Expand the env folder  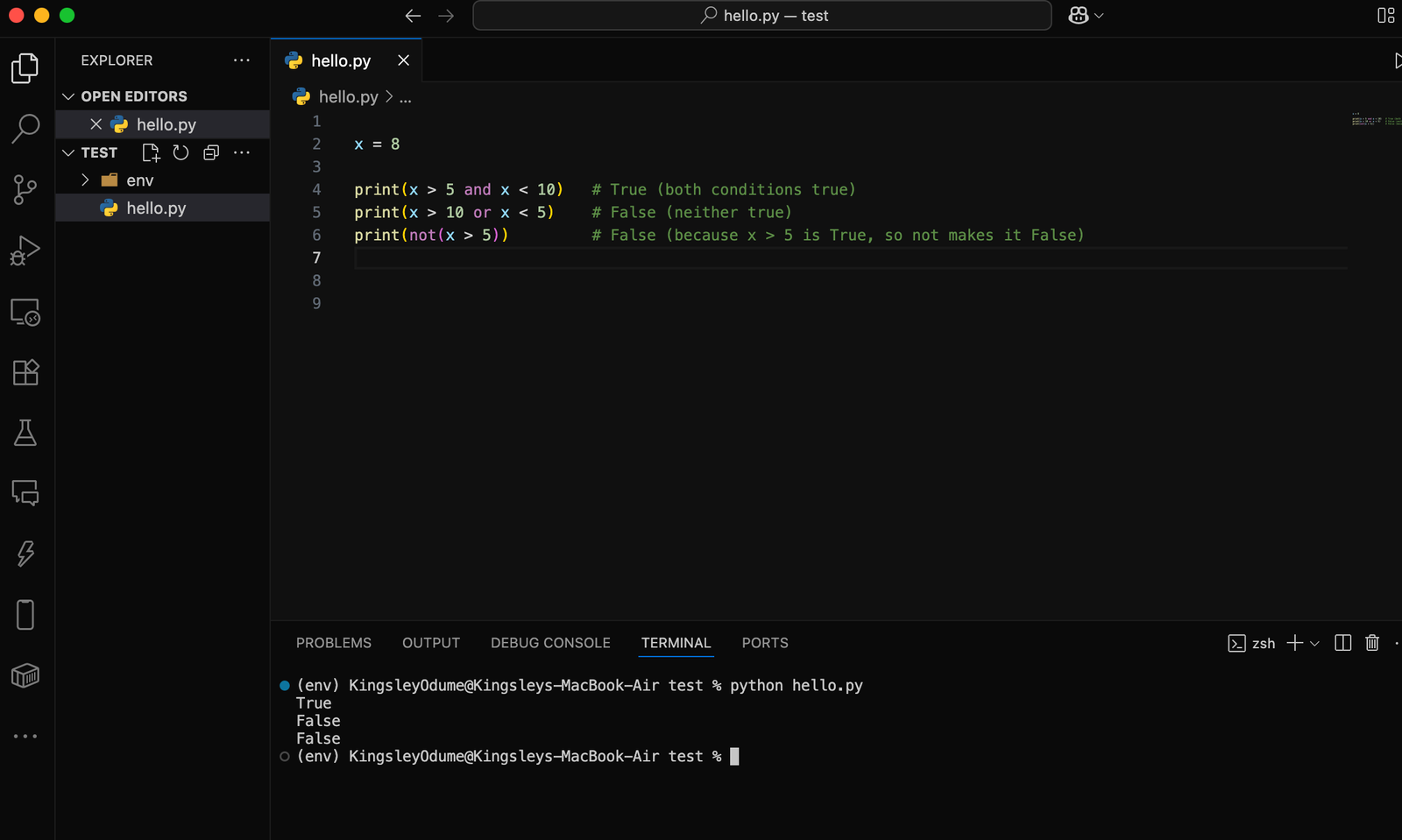click(x=85, y=180)
